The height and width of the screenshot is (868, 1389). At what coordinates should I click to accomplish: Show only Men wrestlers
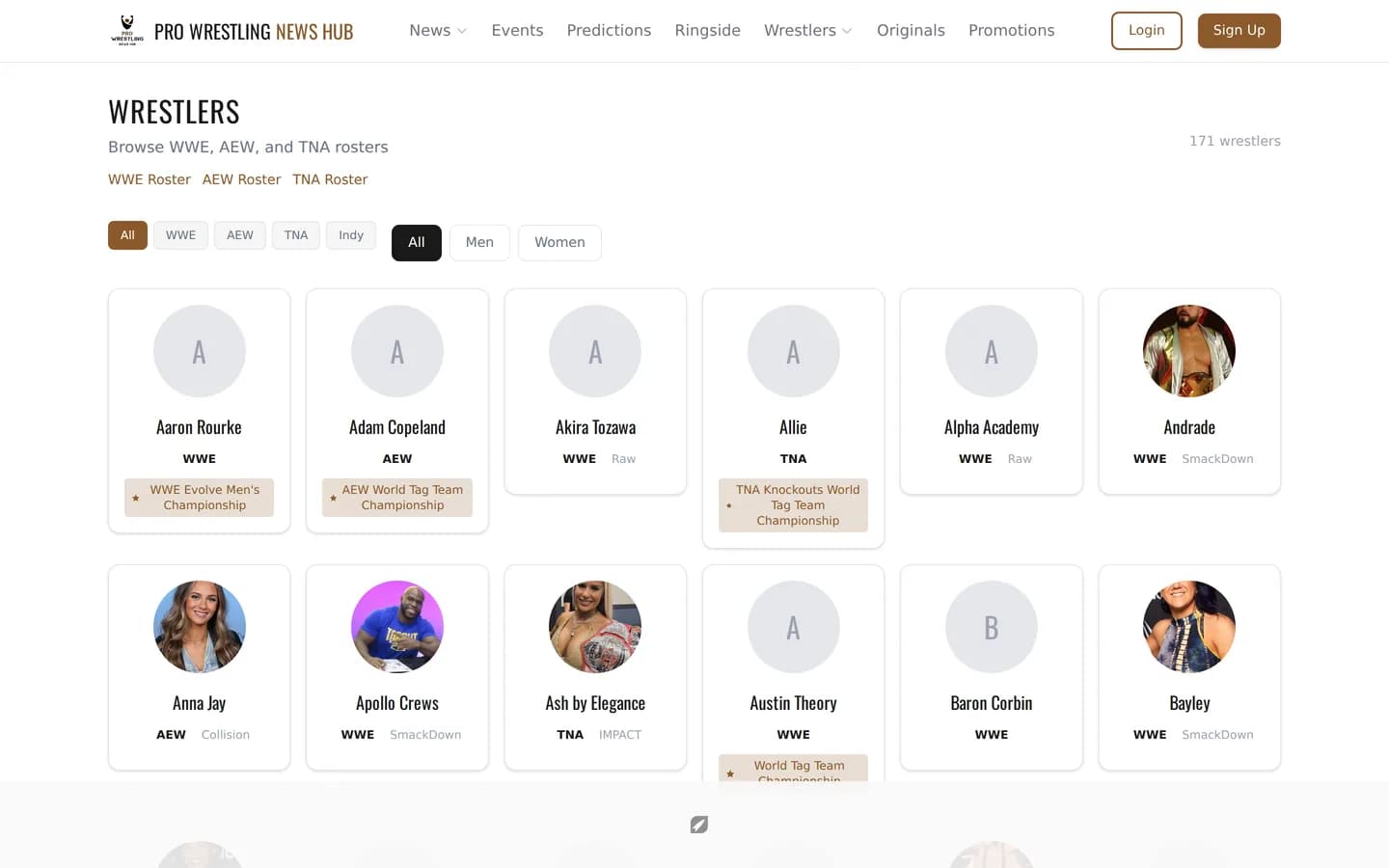[479, 242]
